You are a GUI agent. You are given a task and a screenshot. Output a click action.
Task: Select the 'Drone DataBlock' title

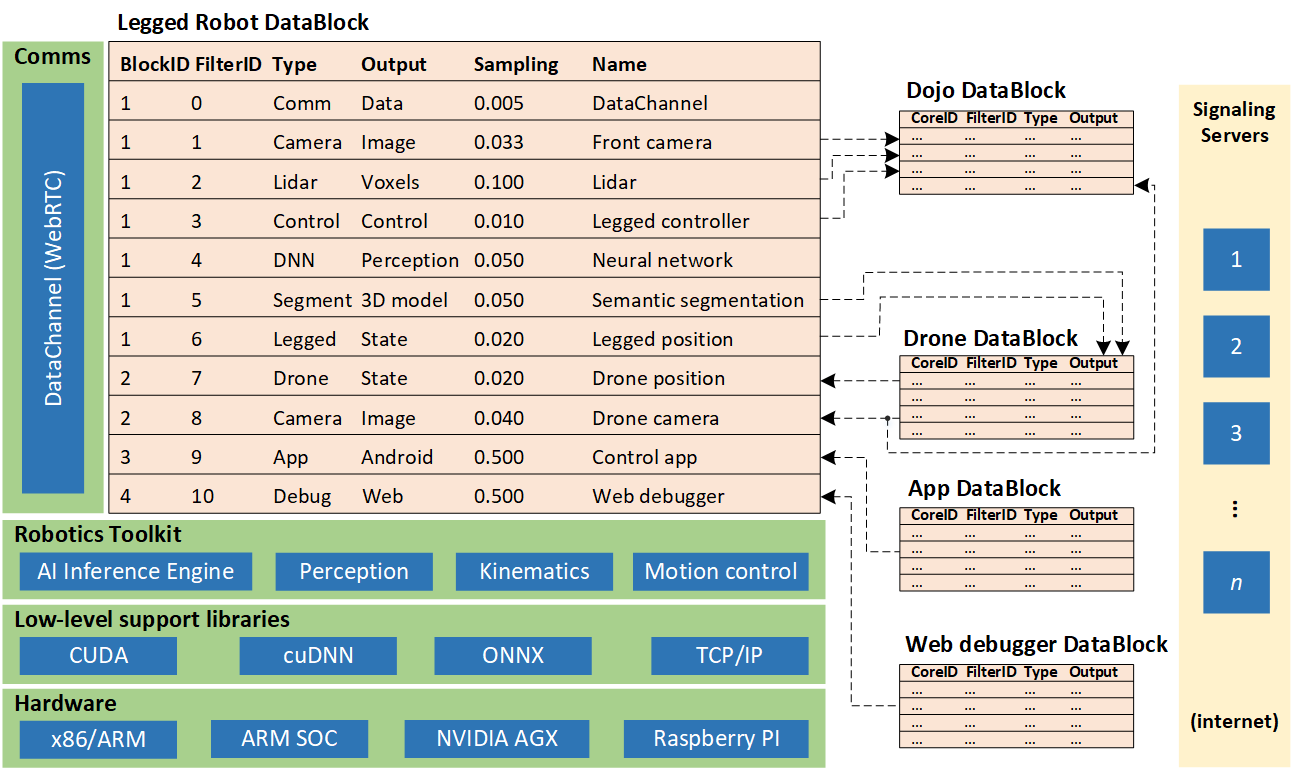tap(991, 338)
